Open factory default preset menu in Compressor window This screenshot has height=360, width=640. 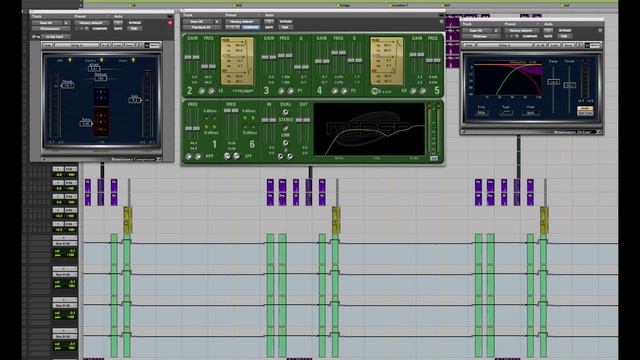tap(91, 23)
